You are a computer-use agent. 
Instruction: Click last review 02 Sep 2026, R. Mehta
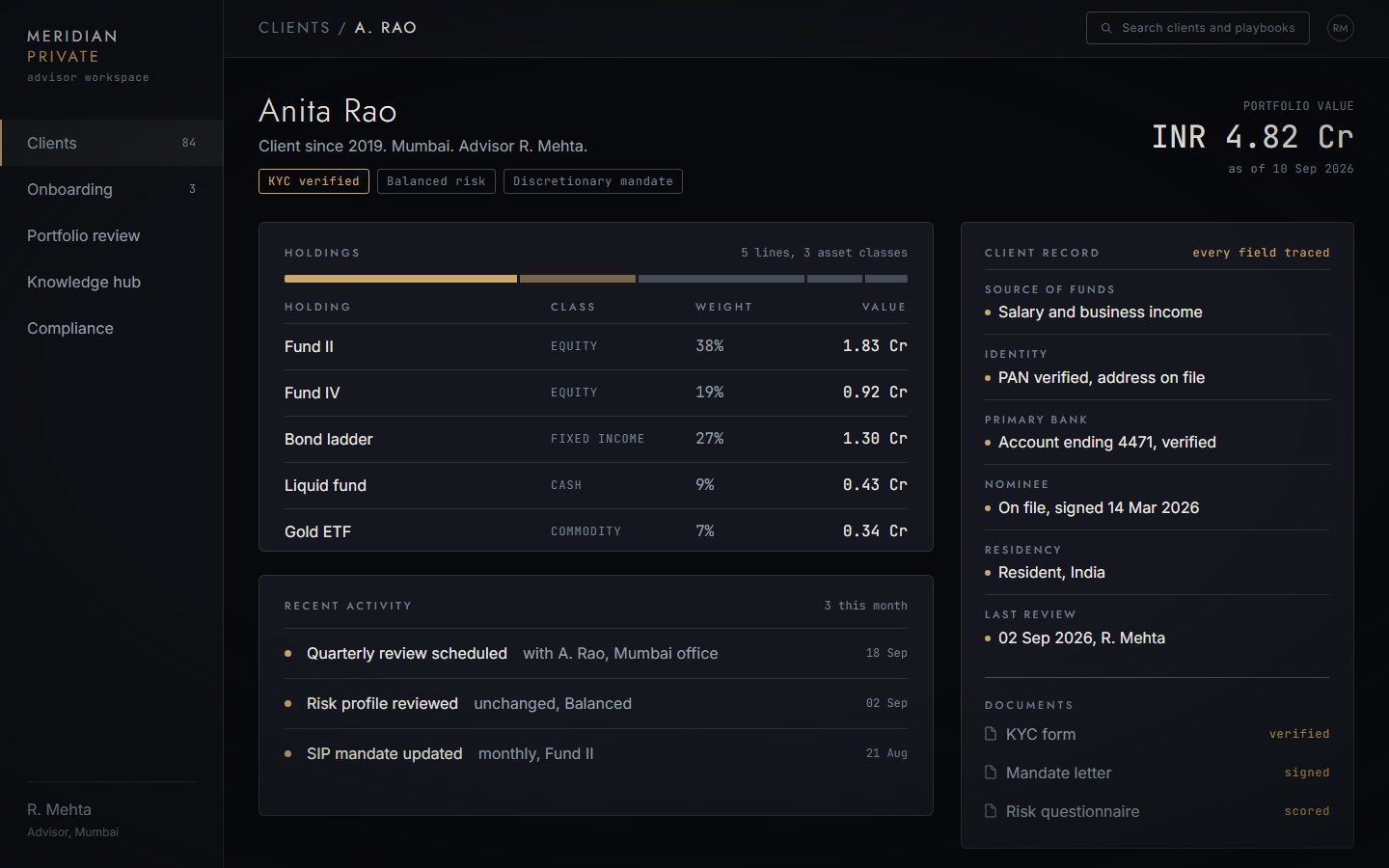click(x=1081, y=638)
